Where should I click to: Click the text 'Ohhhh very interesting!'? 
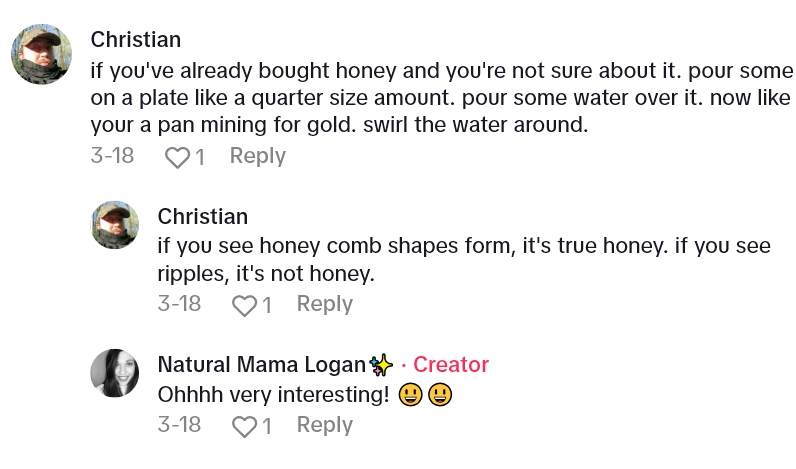[x=272, y=395]
